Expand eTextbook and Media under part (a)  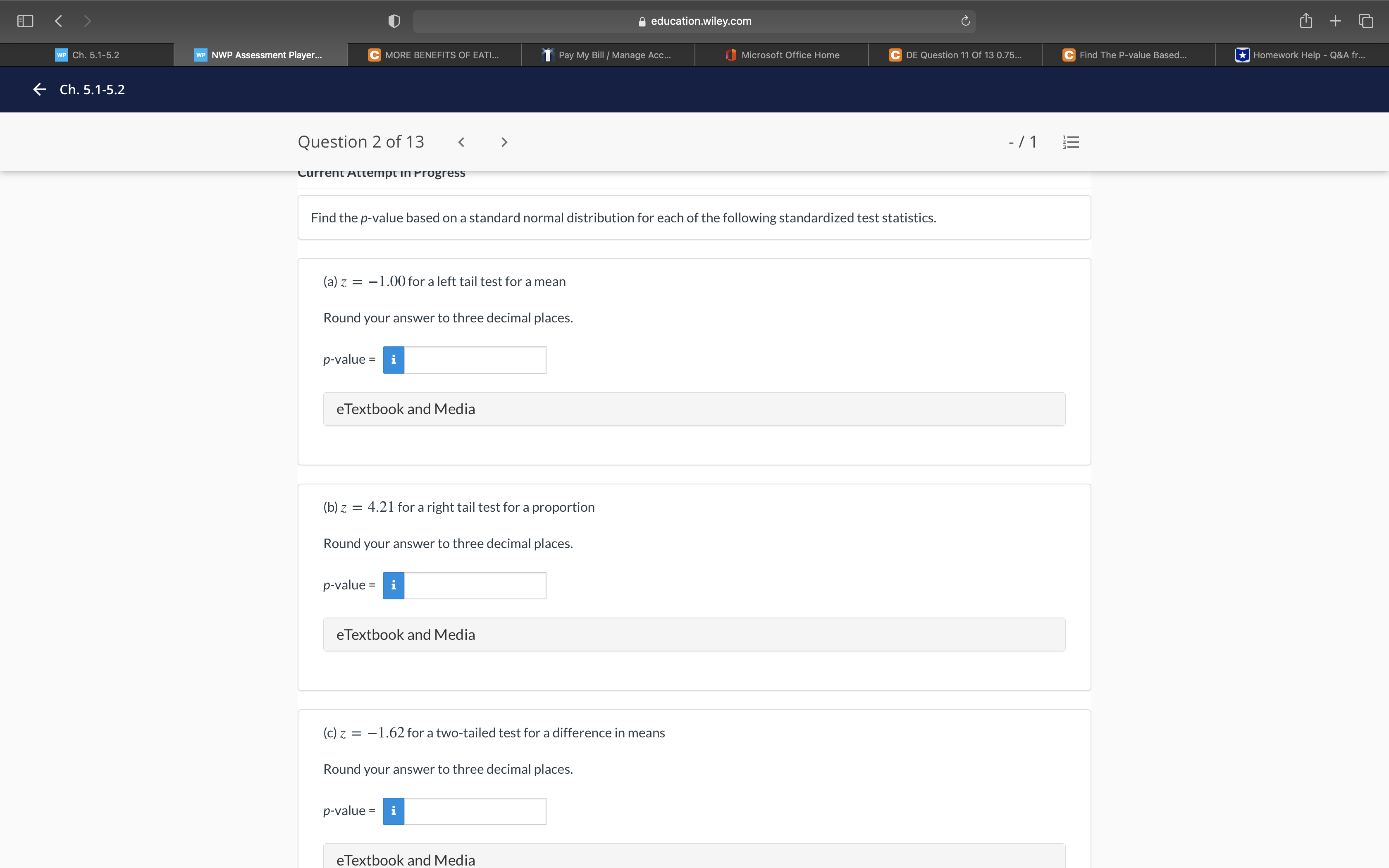[x=693, y=408]
